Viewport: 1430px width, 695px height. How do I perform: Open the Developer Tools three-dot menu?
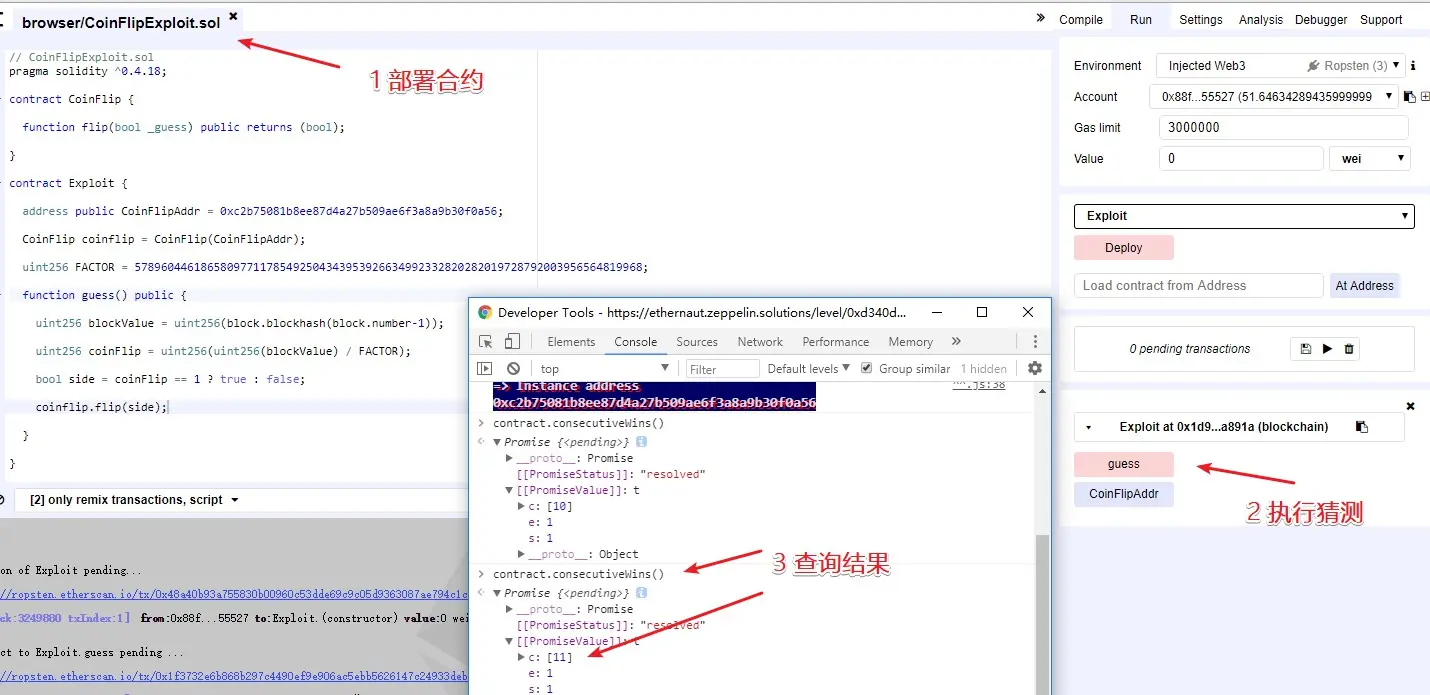(1035, 342)
